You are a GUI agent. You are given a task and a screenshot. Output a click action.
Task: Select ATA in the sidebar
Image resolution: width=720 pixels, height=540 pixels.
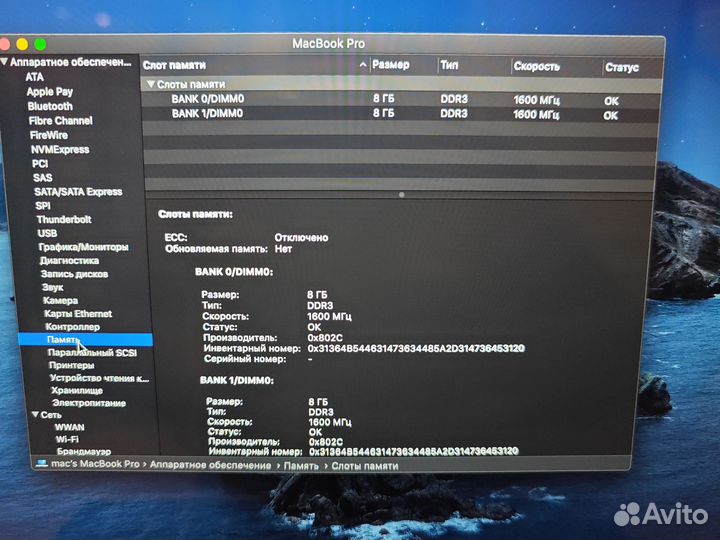point(34,77)
